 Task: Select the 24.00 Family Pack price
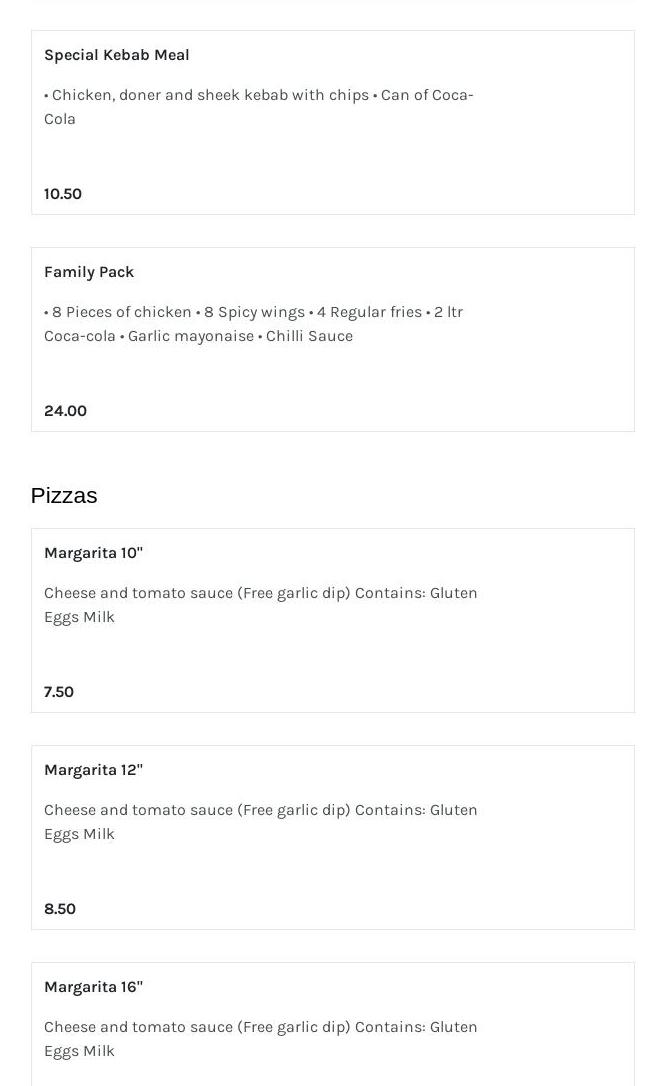(x=65, y=411)
